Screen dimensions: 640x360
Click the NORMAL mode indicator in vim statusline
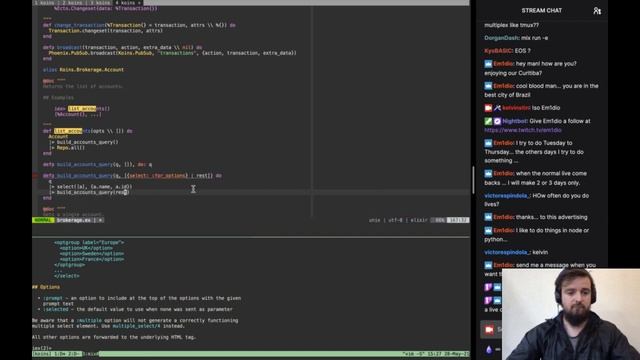(43, 220)
